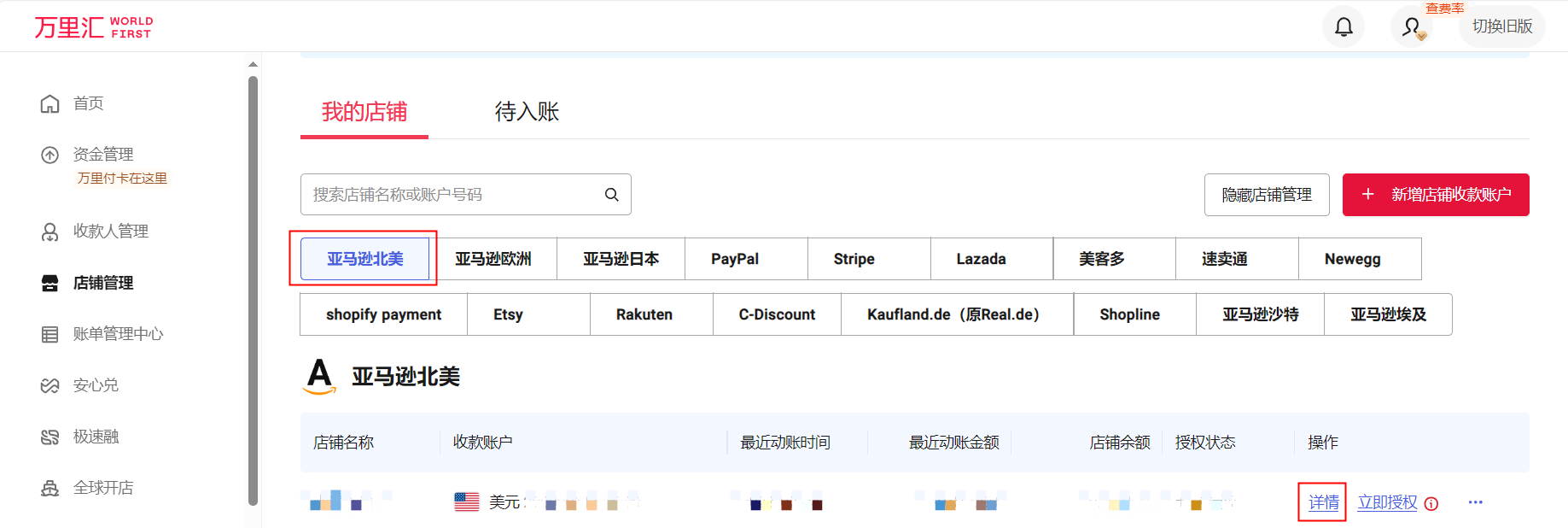Open the 详情 link for the store
Screen dimensions: 1568x528
point(1323,502)
